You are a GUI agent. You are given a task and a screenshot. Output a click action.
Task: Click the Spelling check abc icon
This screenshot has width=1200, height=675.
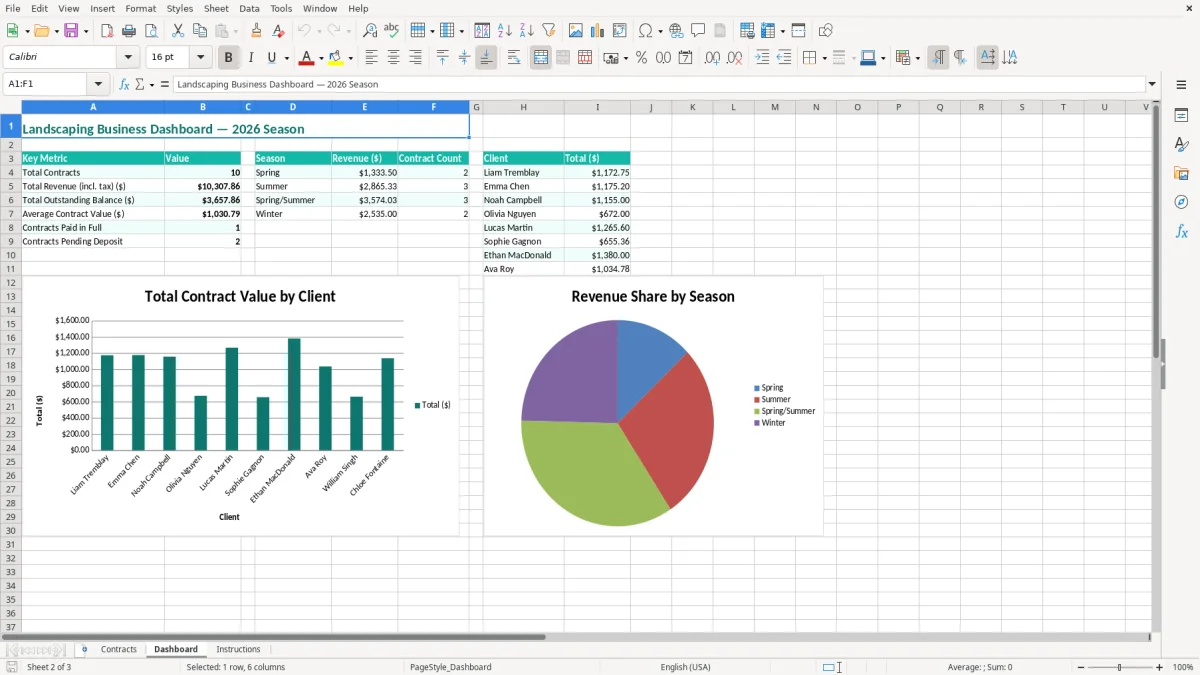(392, 31)
